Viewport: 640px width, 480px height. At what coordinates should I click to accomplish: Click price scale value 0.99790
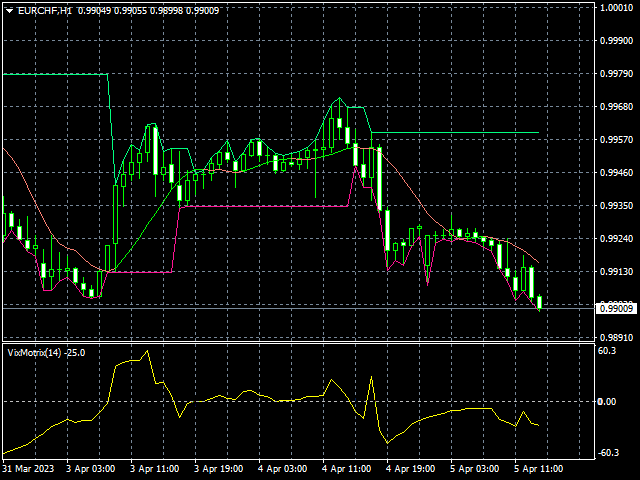pyautogui.click(x=616, y=74)
